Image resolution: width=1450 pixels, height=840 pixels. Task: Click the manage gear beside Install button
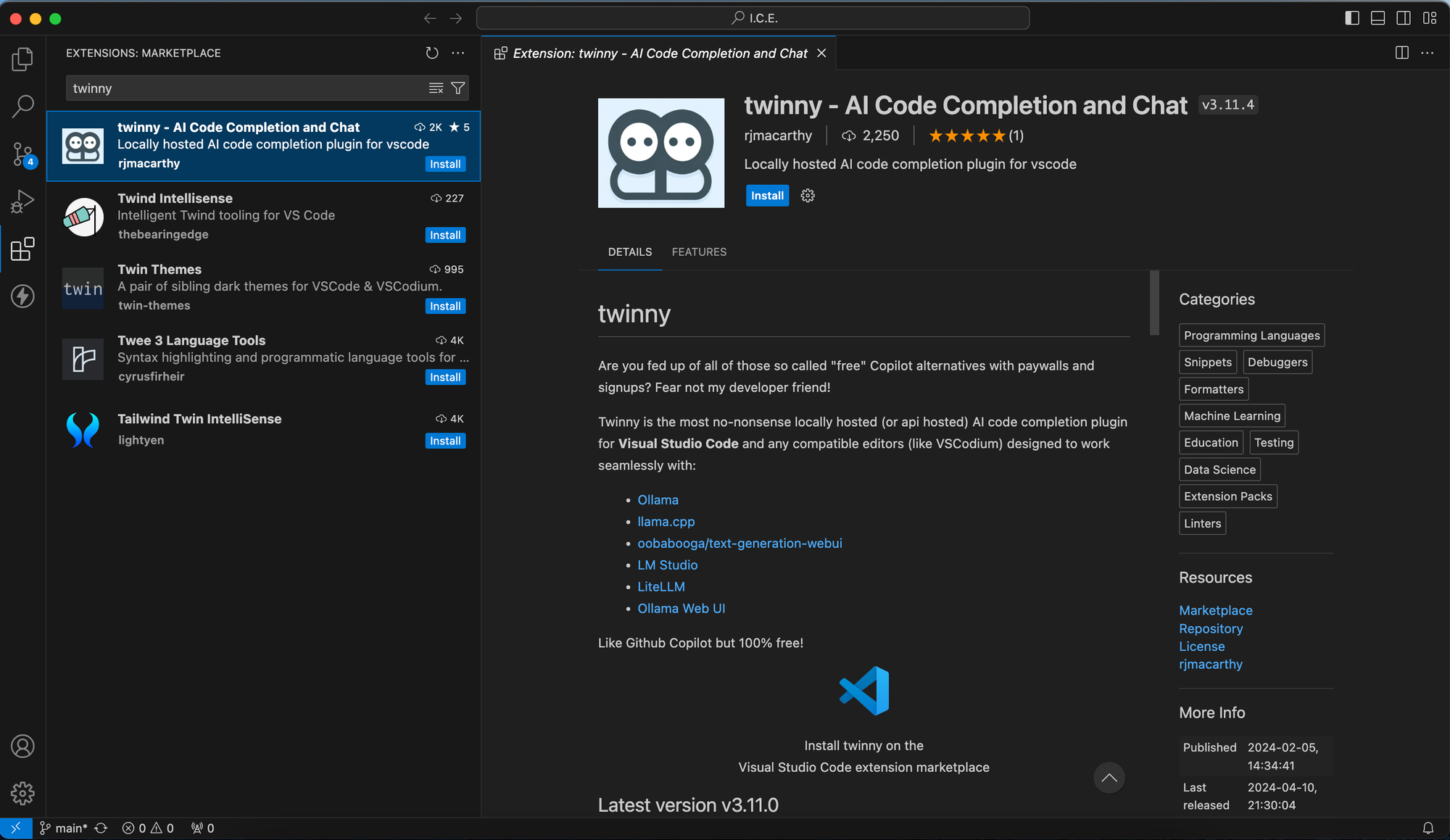[808, 196]
